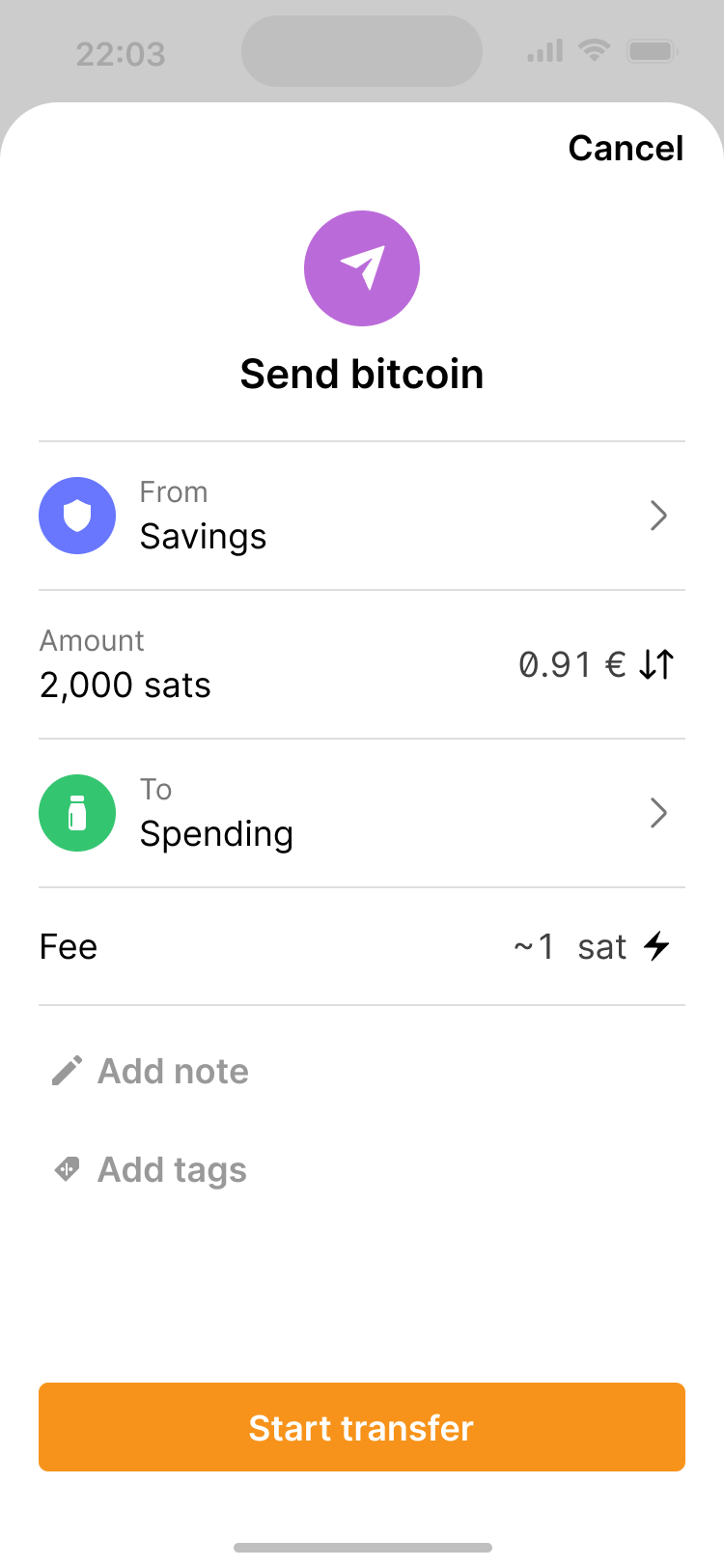Tap Add note text

[x=174, y=1072]
